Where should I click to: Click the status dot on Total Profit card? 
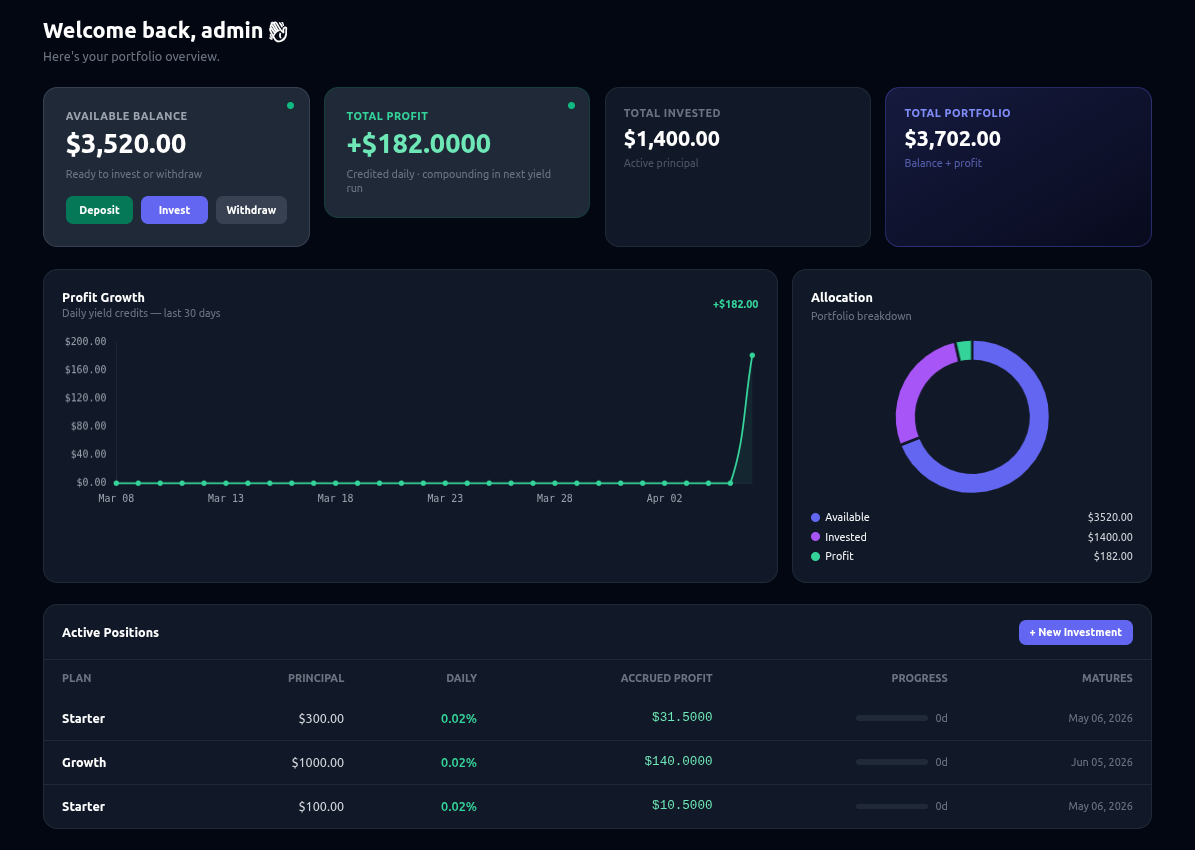tap(571, 104)
